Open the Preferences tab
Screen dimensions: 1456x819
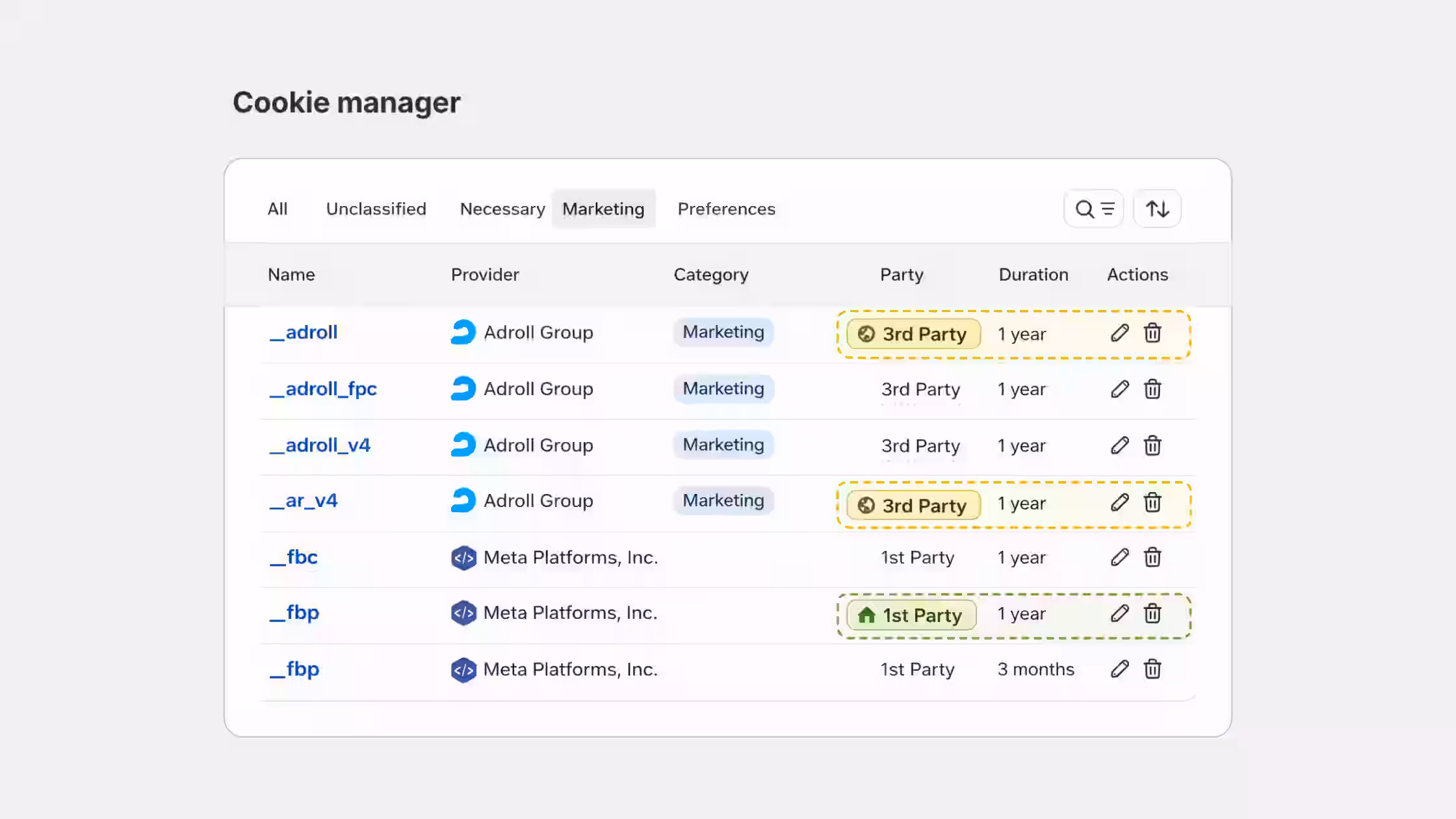click(727, 209)
